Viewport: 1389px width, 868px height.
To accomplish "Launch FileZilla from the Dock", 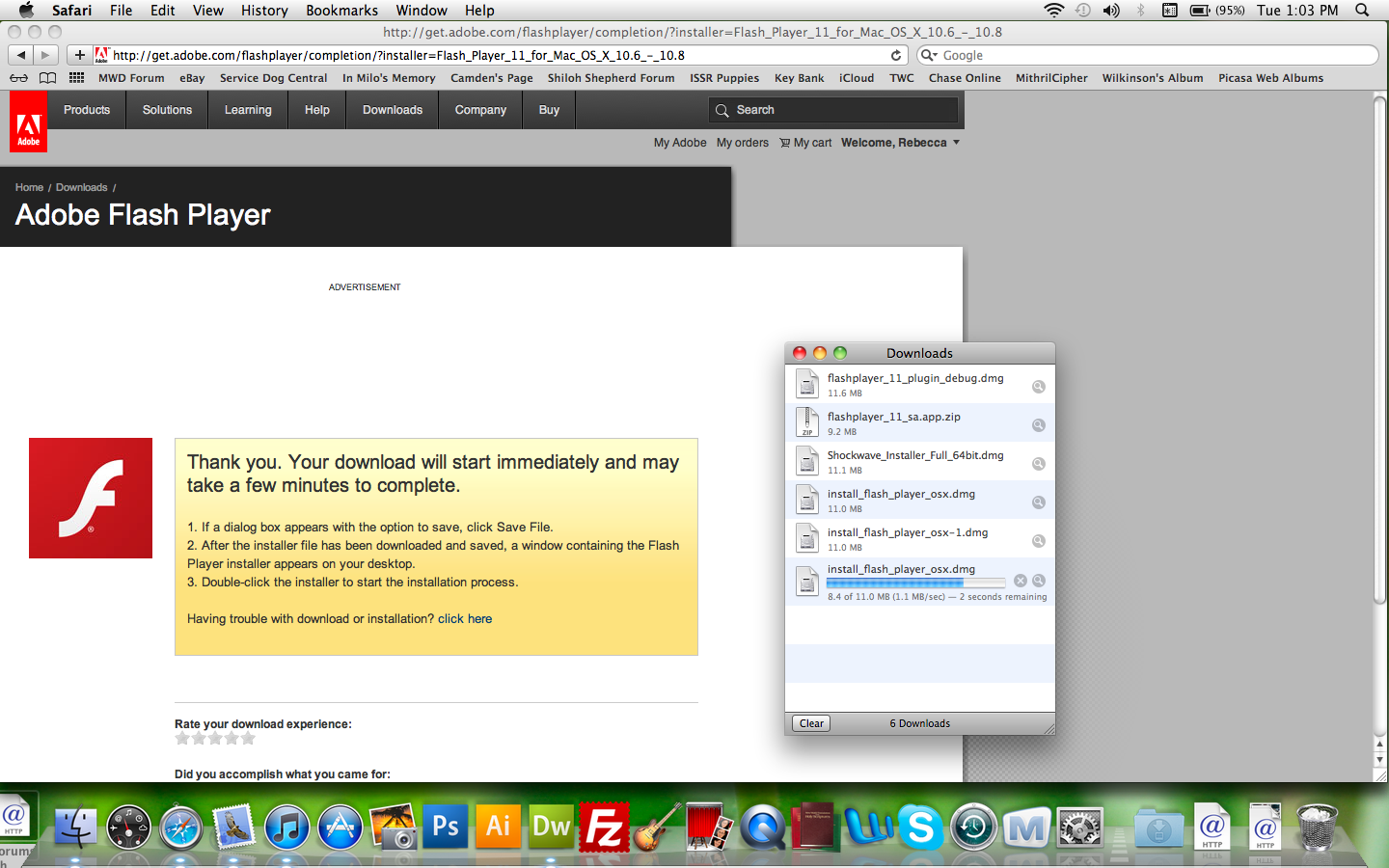I will (x=605, y=827).
